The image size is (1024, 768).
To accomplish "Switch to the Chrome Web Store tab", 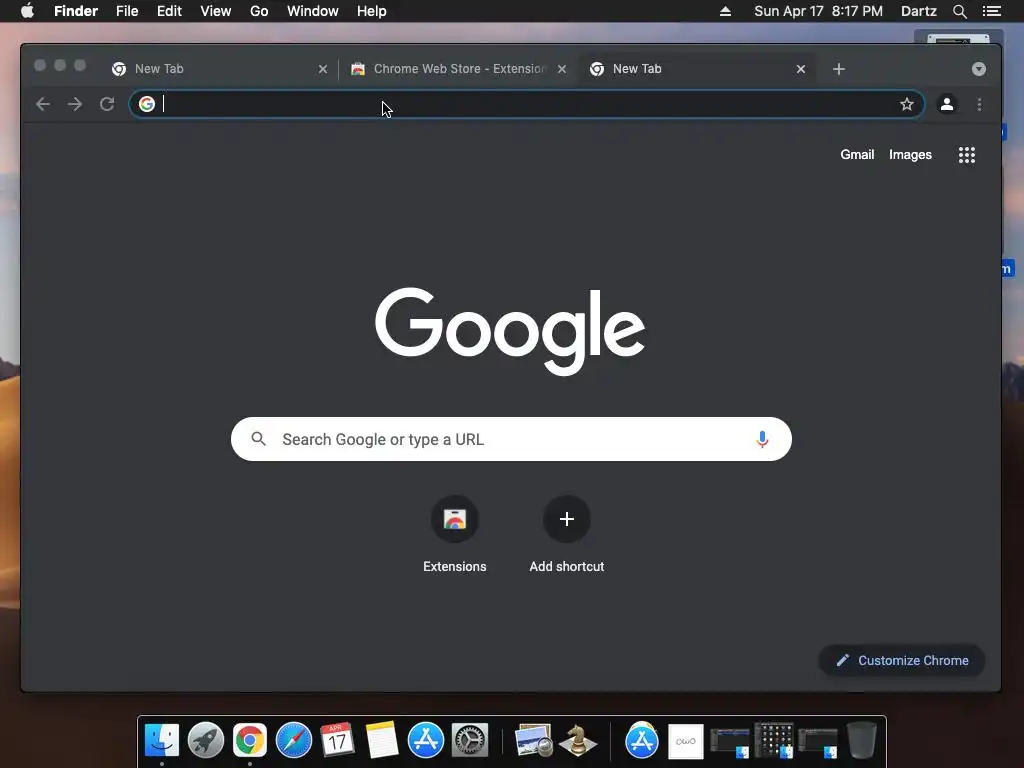I will (458, 69).
